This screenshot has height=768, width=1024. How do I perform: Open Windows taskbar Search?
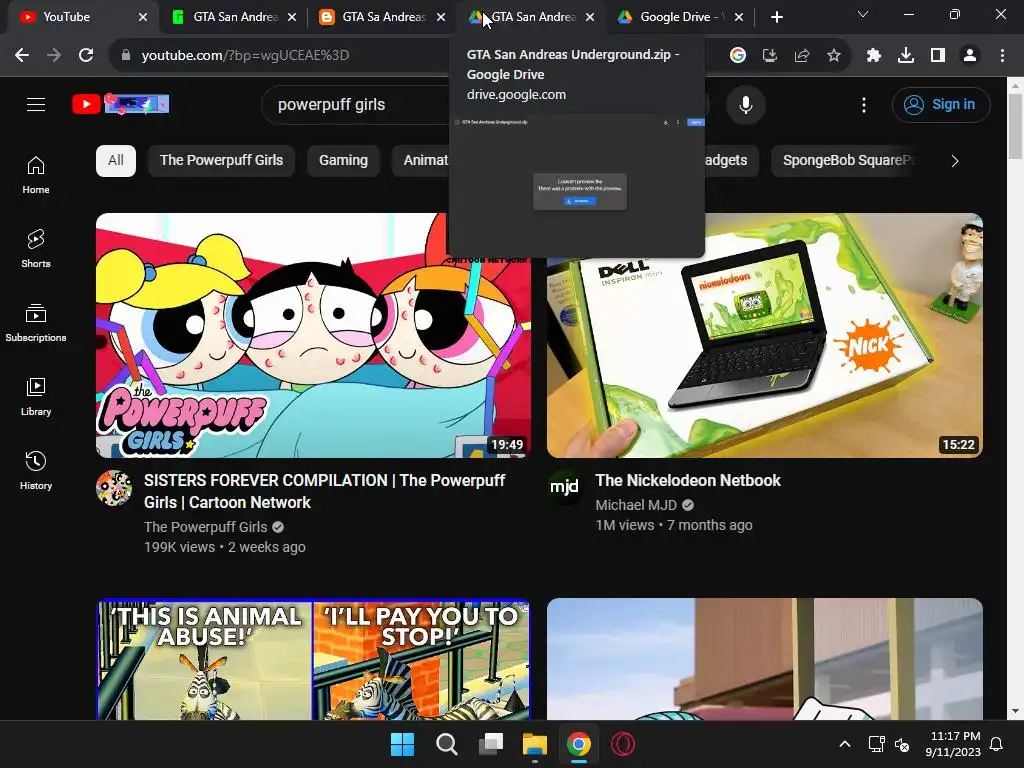point(447,744)
